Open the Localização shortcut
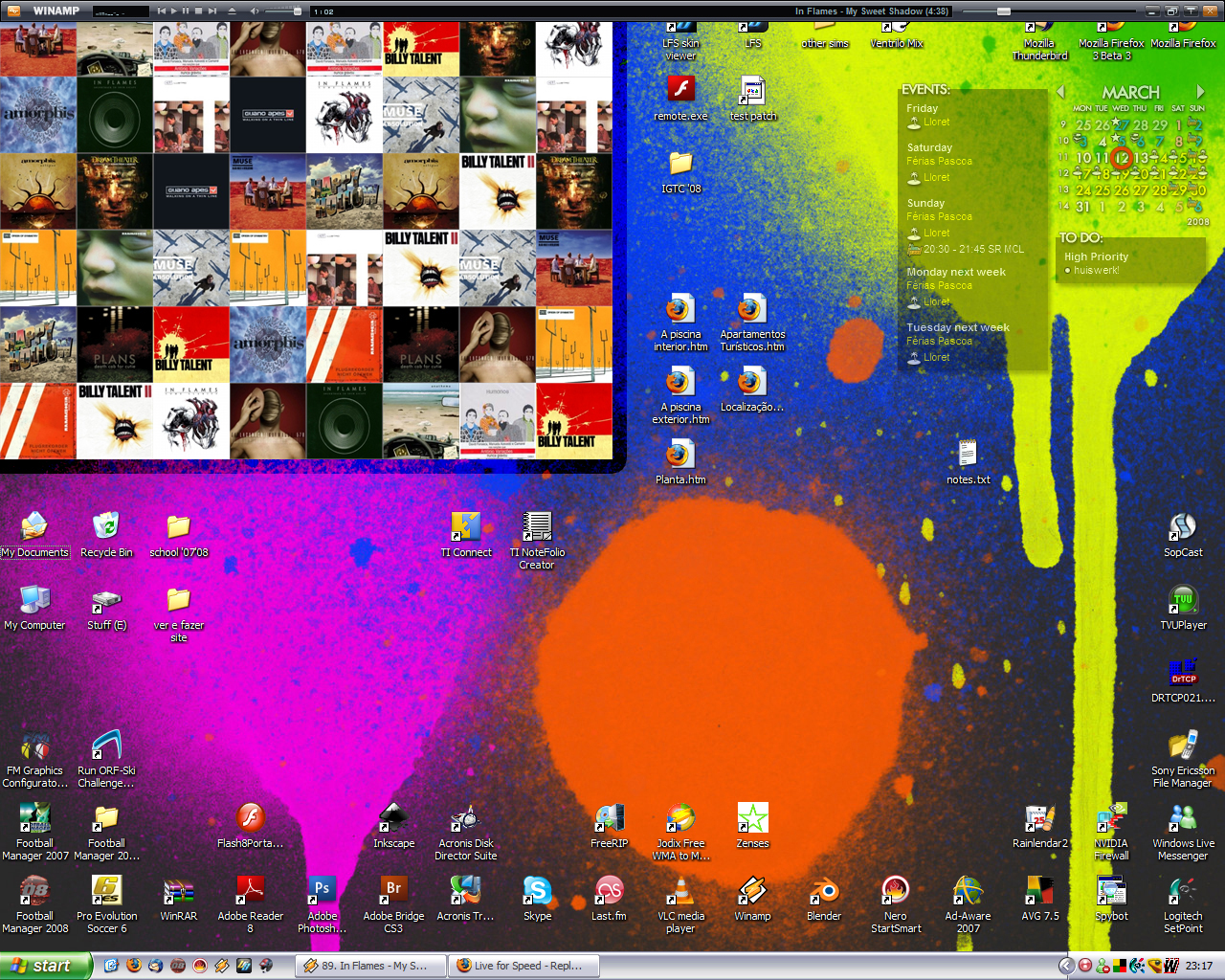 [x=752, y=390]
